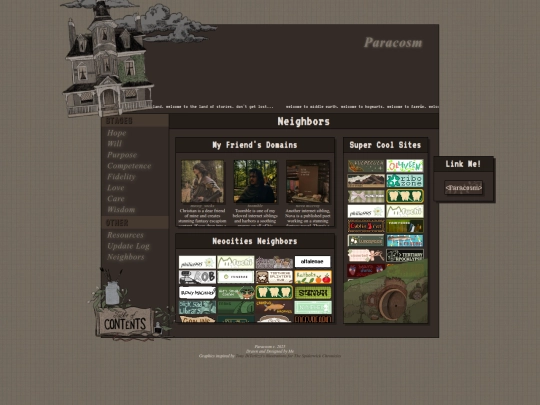Open the daisy badge in Neocities Neighbors
Viewport: 540px width, 405px height.
(x=197, y=262)
